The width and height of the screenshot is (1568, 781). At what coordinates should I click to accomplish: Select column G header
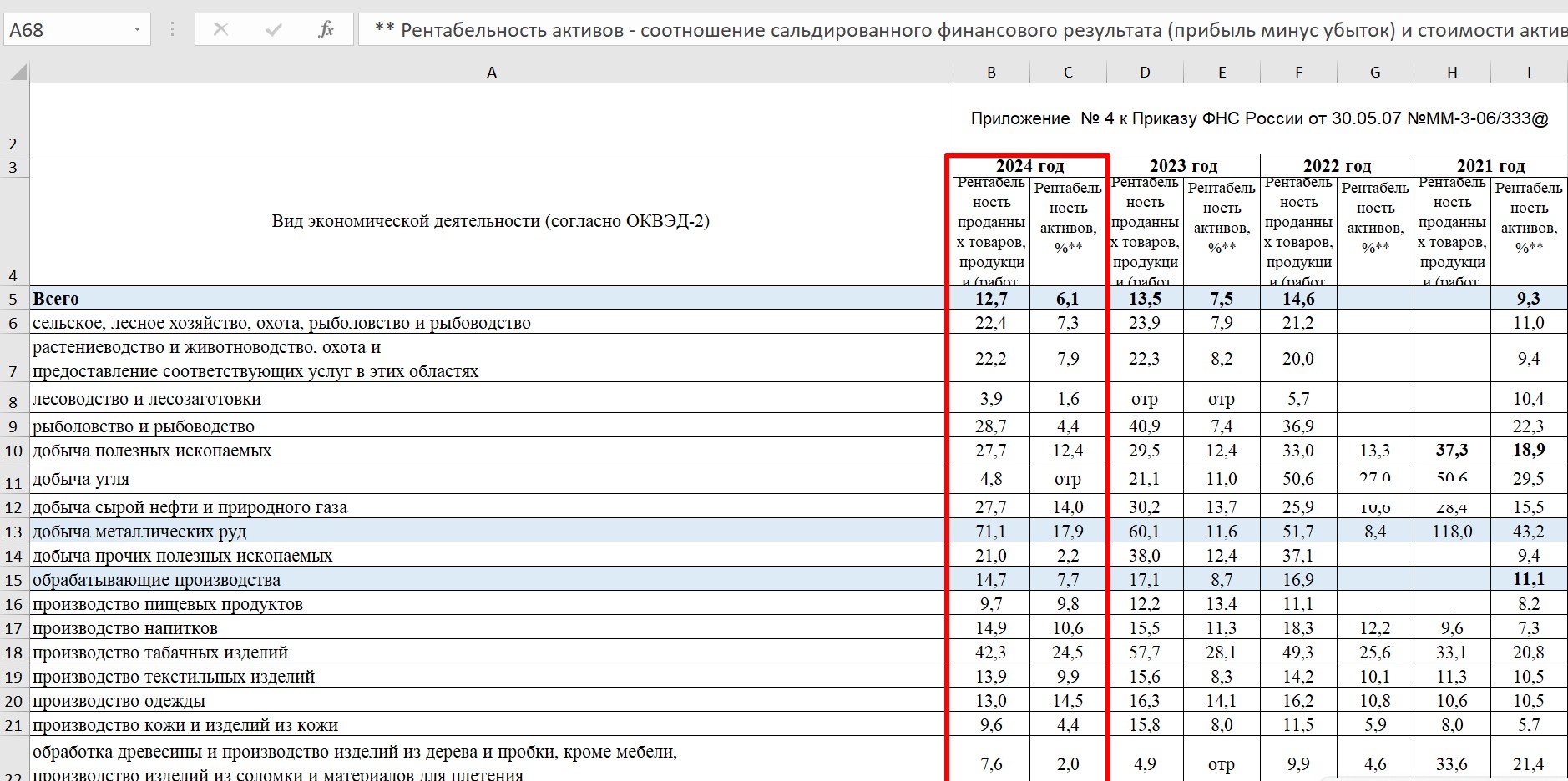pyautogui.click(x=1375, y=73)
